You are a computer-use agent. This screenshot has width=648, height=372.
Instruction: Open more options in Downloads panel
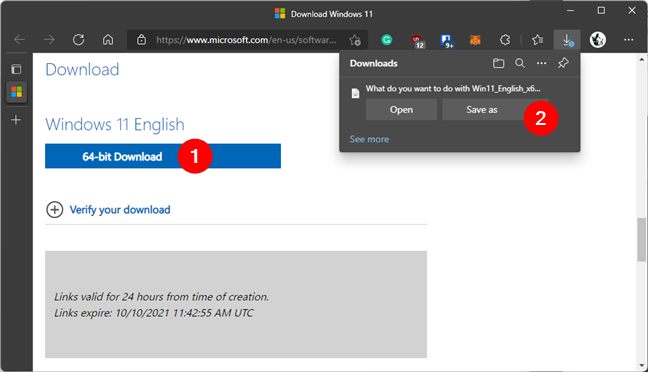click(541, 63)
